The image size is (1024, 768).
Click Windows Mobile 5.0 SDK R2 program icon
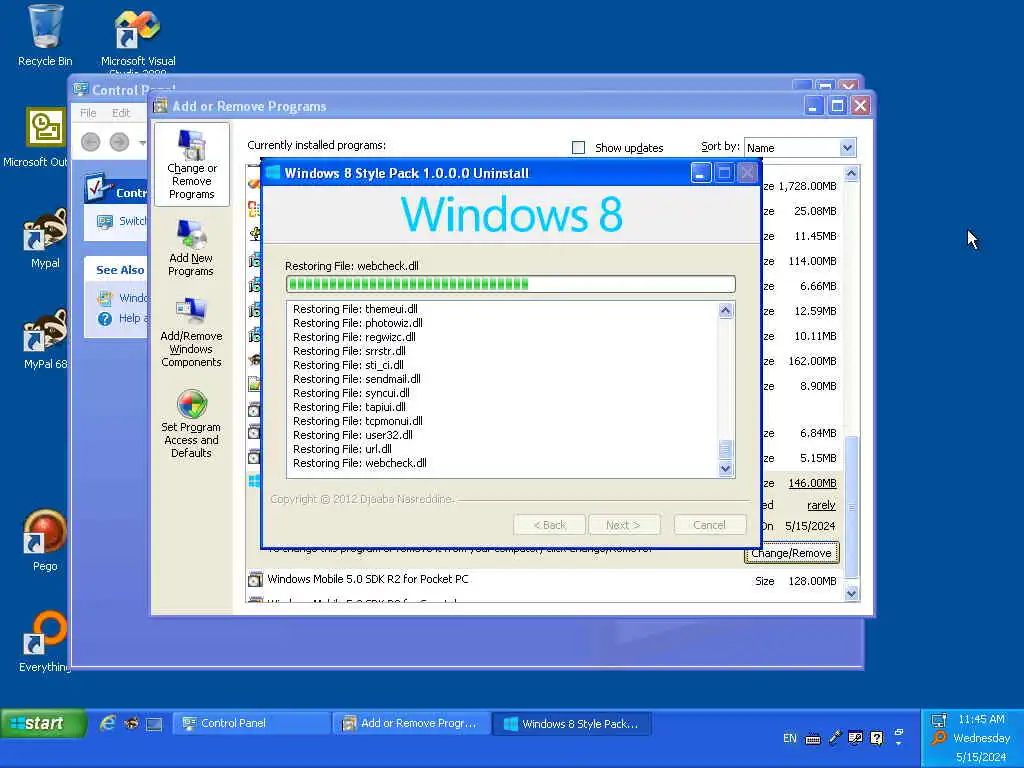click(x=255, y=580)
